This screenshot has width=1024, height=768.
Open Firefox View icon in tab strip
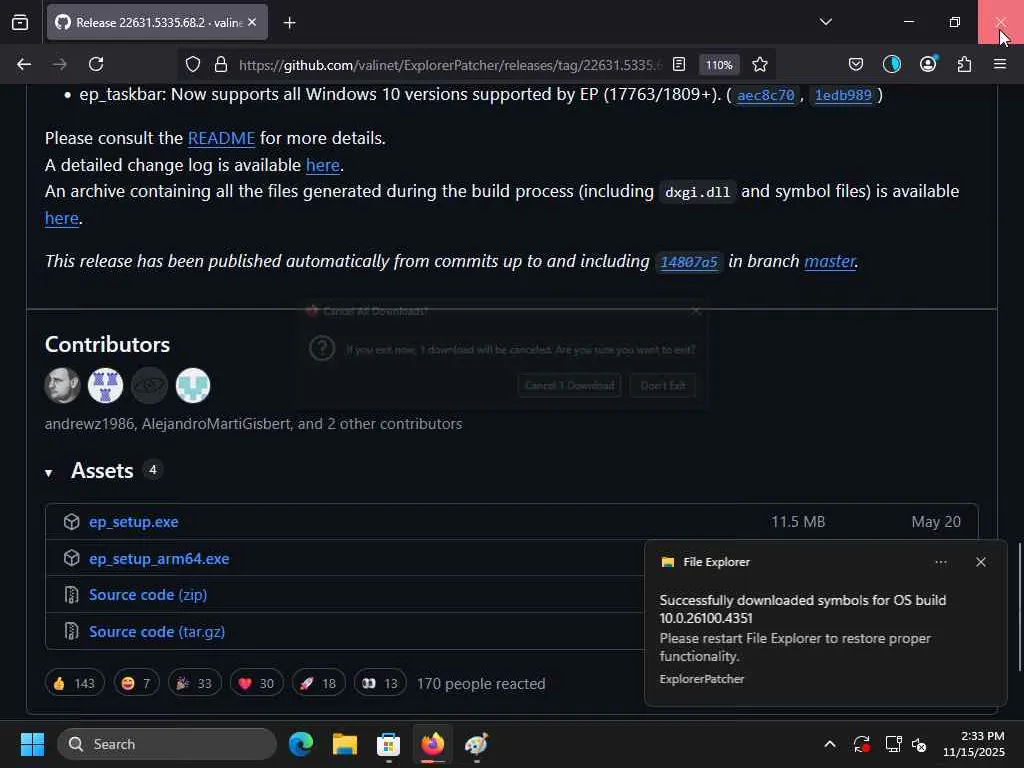pos(20,22)
